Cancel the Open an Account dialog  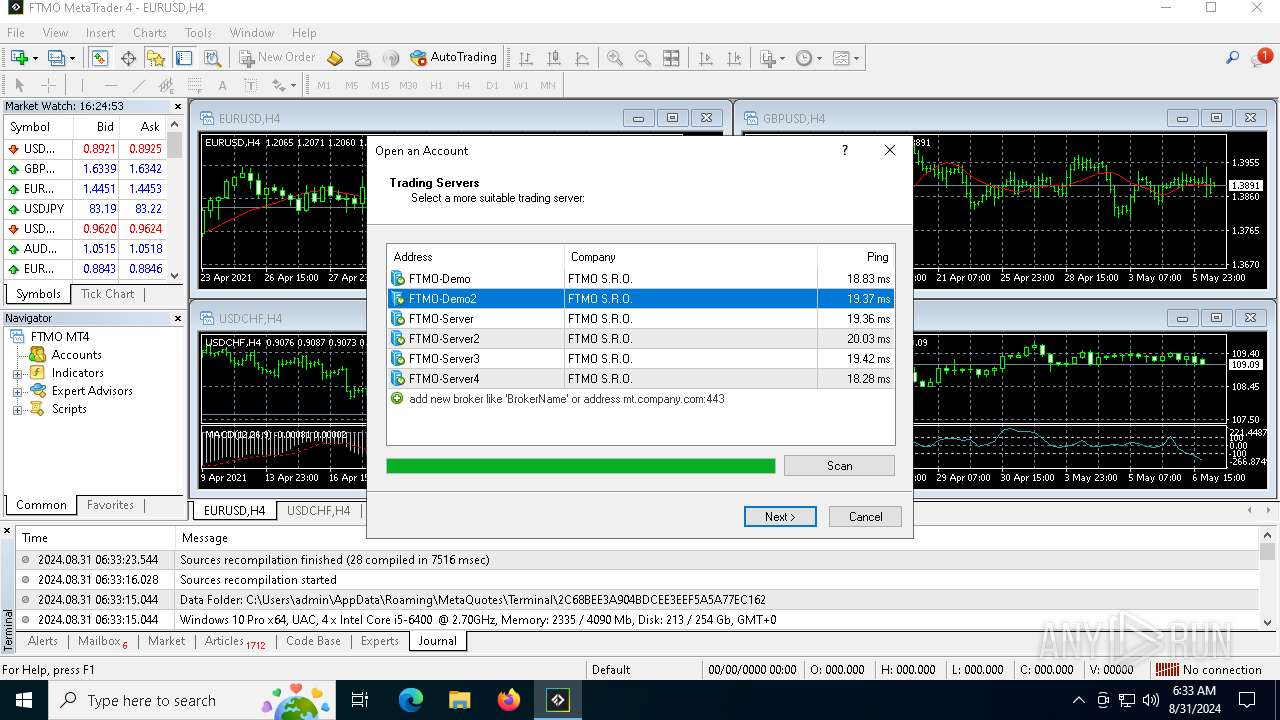tap(866, 517)
